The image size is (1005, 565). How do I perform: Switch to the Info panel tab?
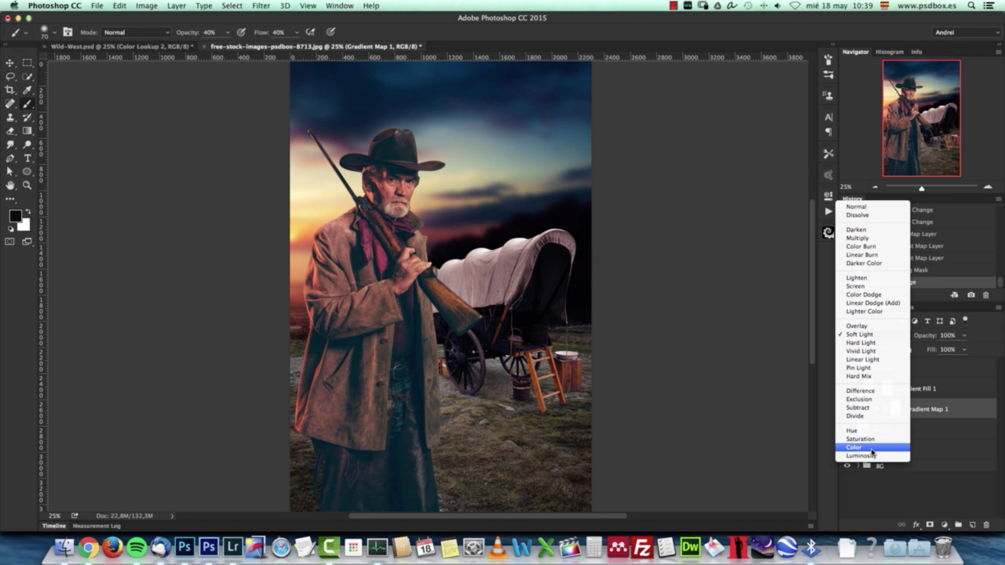pos(917,52)
